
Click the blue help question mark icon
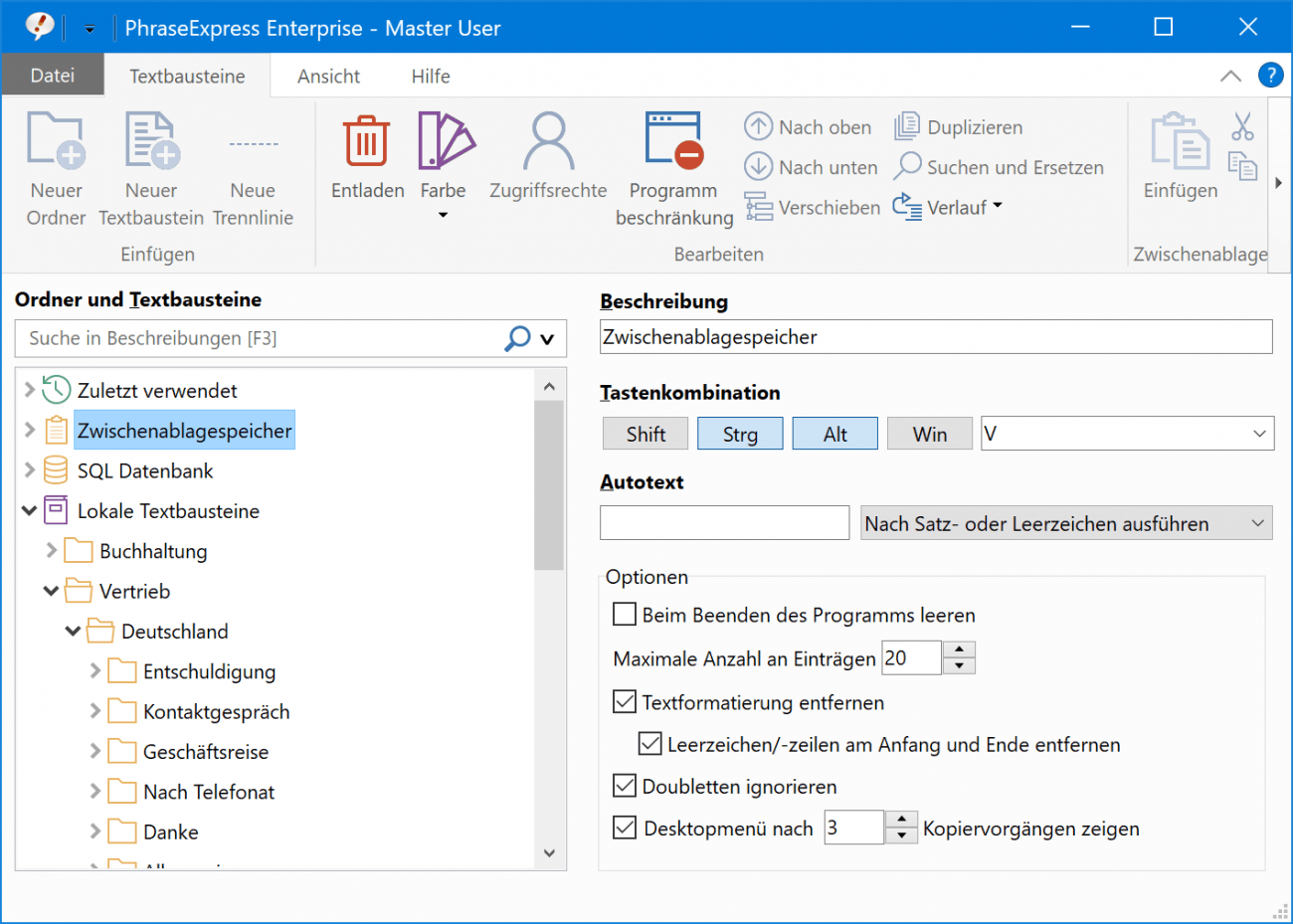click(x=1270, y=76)
